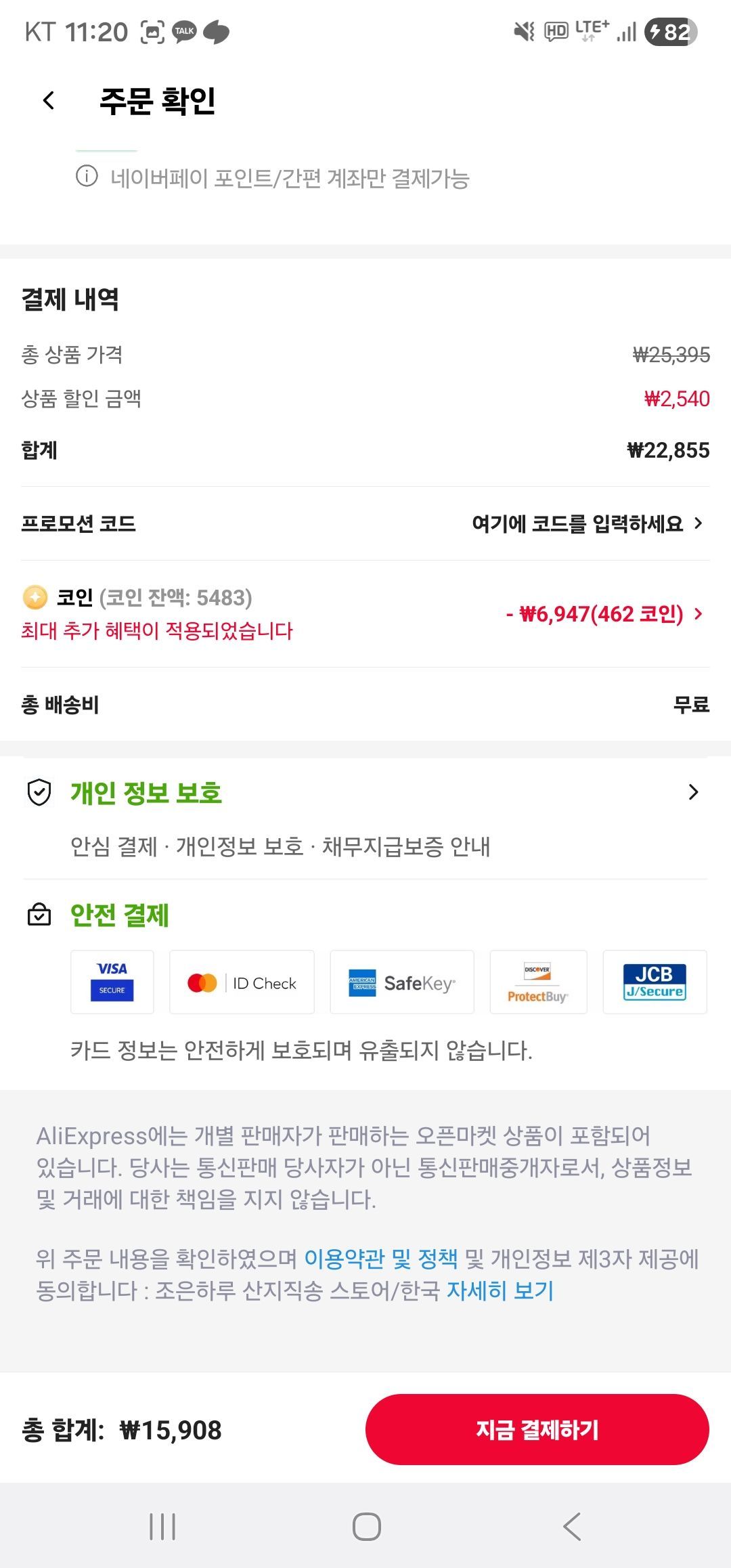Viewport: 731px width, 1568px height.
Task: Tap the Android recent apps button
Action: (x=162, y=1526)
